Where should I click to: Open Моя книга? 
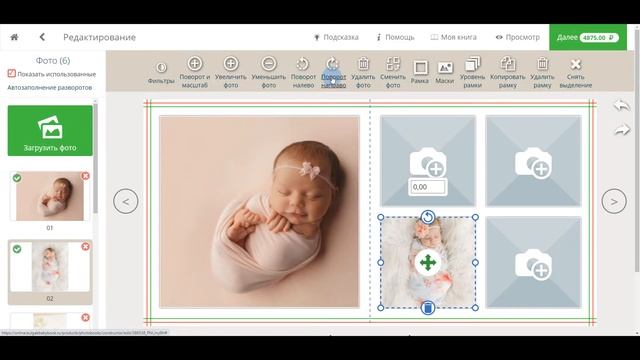453,37
